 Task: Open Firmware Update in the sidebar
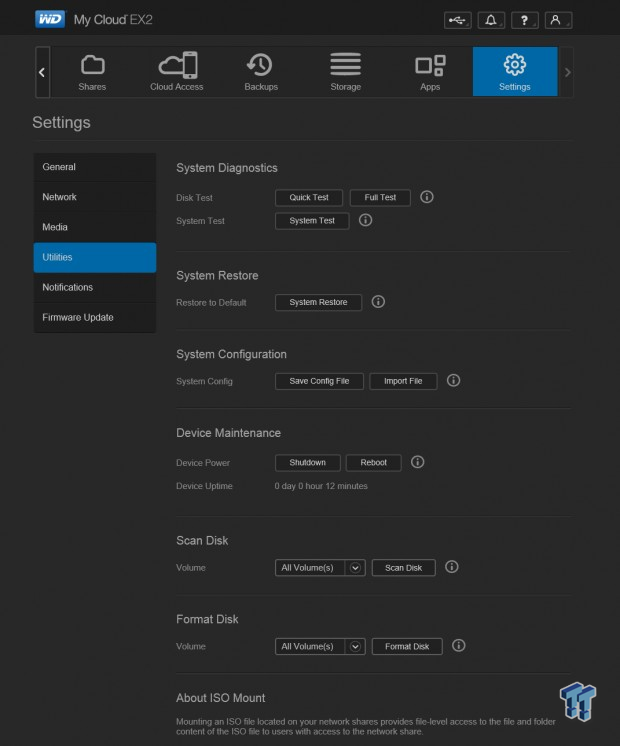pos(95,317)
